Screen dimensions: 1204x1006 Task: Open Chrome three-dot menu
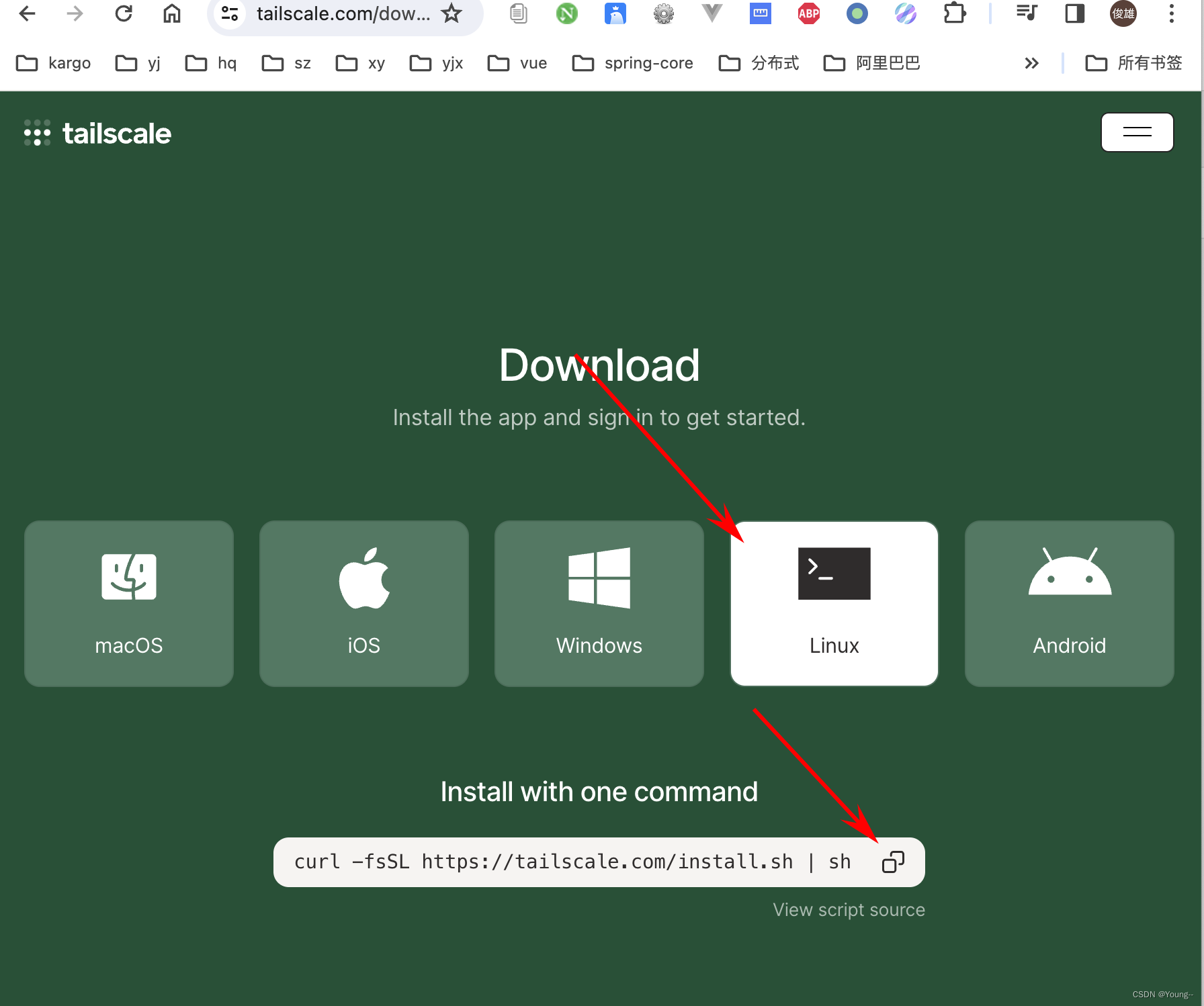(1172, 13)
